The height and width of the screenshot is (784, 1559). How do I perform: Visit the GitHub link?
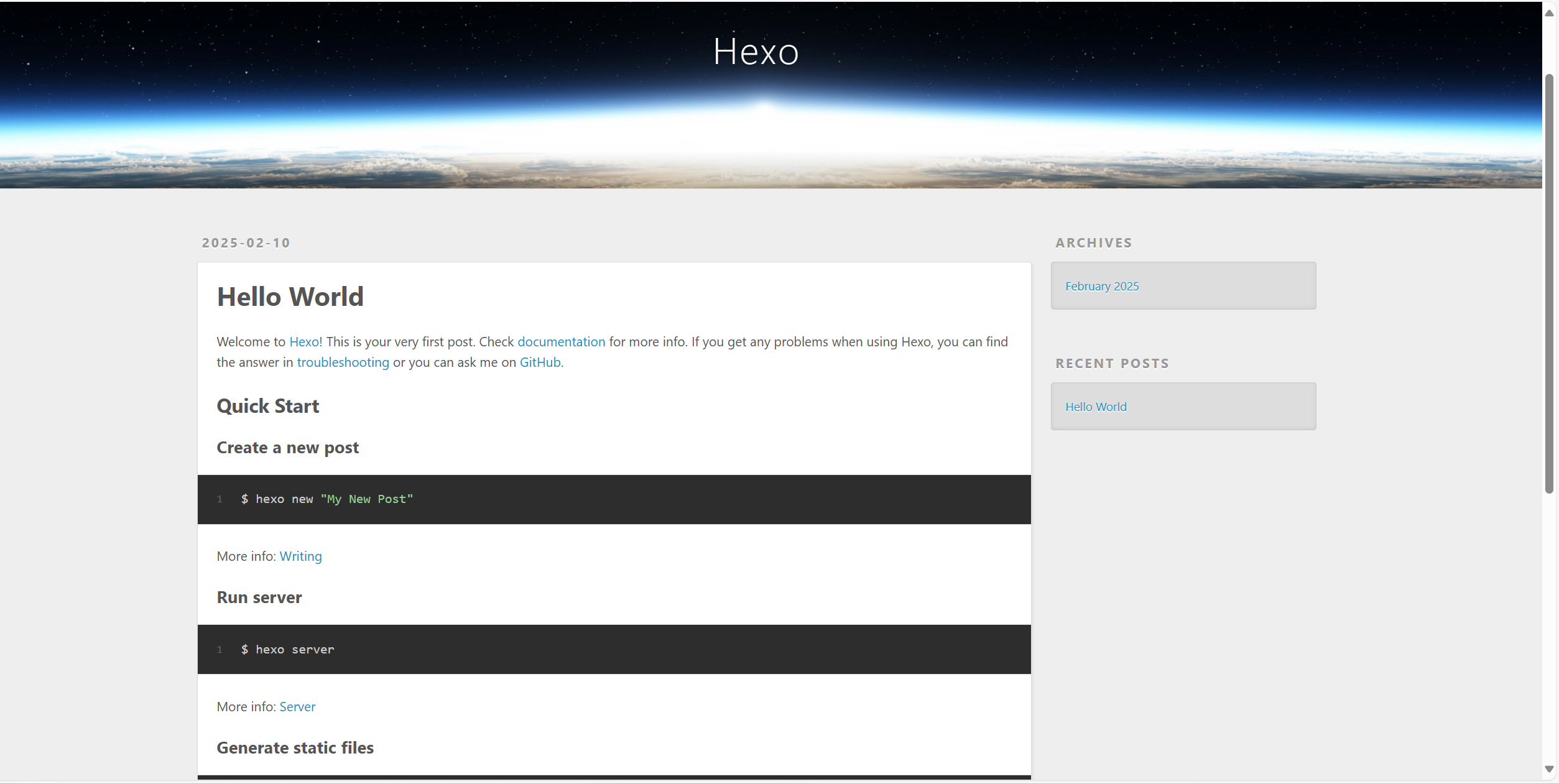click(x=540, y=362)
